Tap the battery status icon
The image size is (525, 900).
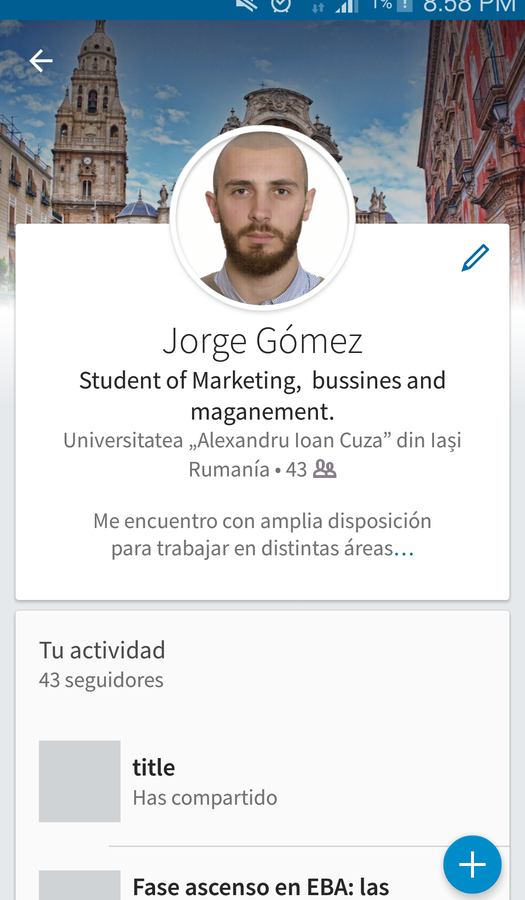click(x=405, y=5)
